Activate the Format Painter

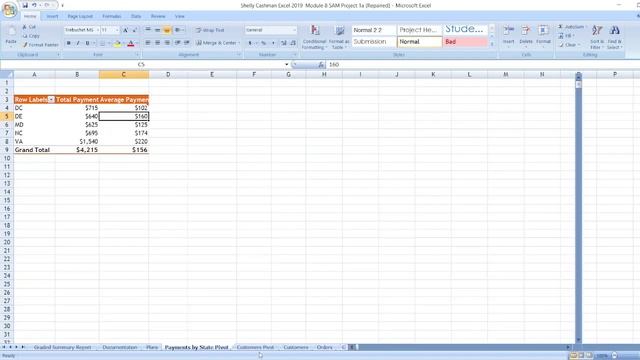pyautogui.click(x=40, y=45)
